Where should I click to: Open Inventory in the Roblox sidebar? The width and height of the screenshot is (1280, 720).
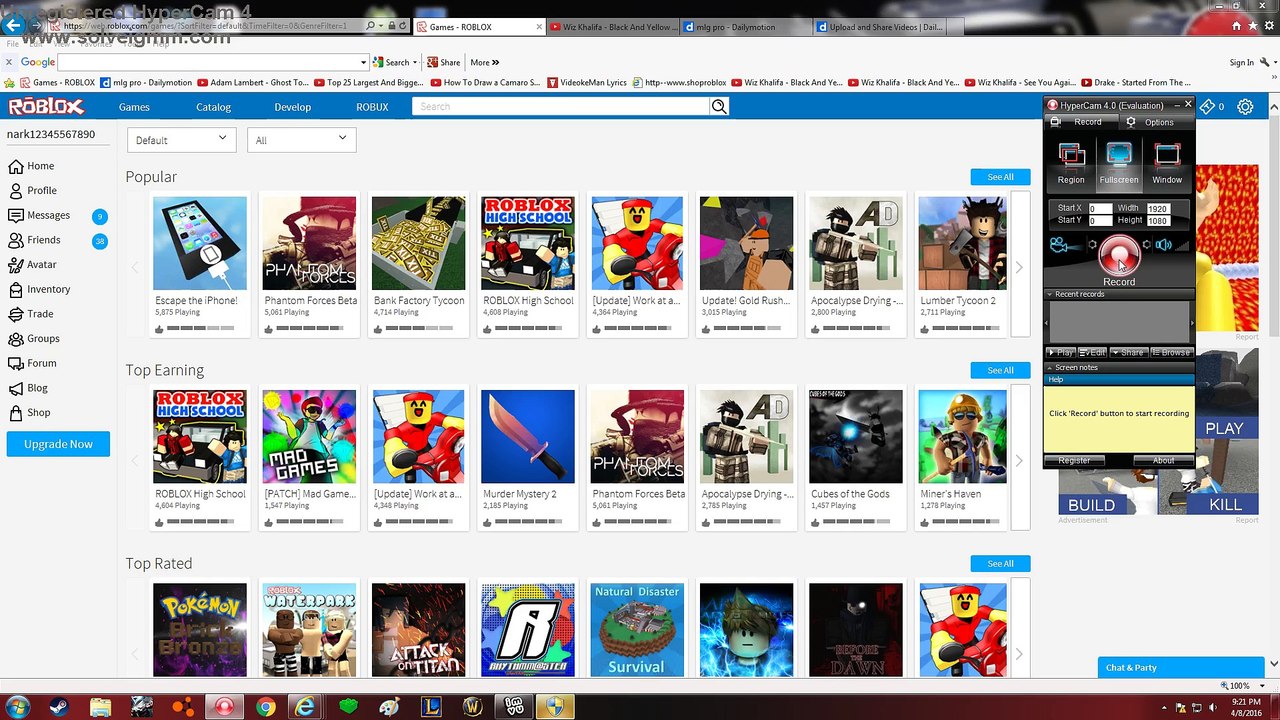click(40, 289)
